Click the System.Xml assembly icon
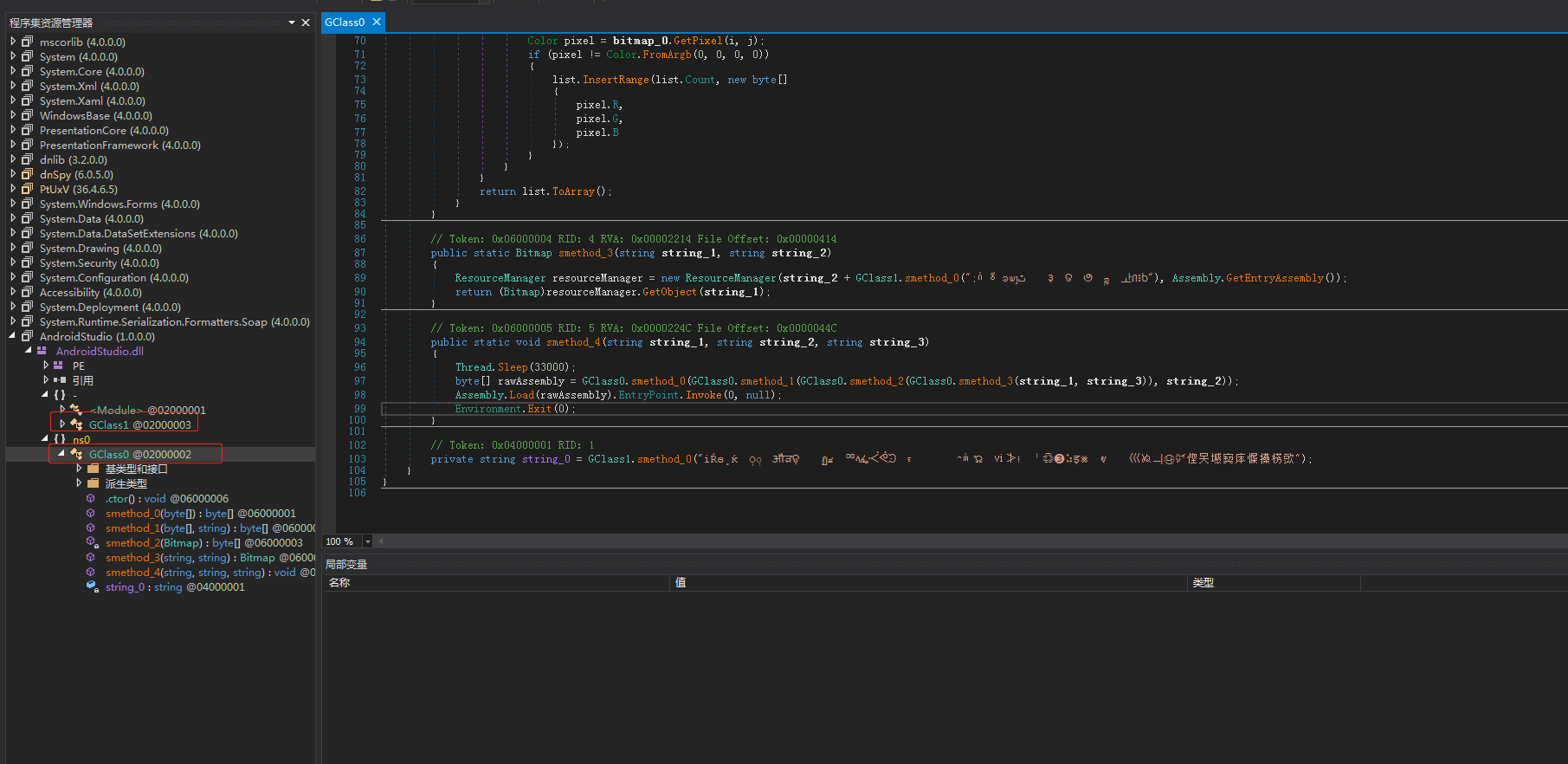The width and height of the screenshot is (1568, 764). coord(27,86)
